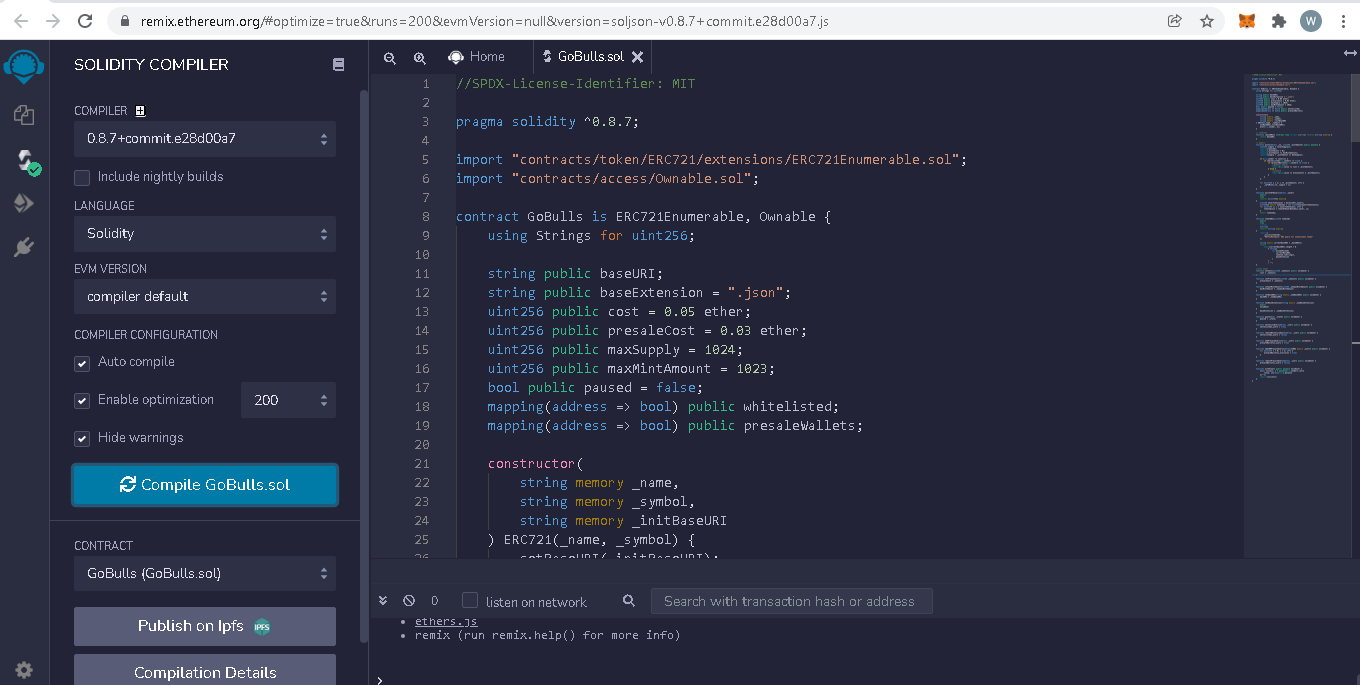The height and width of the screenshot is (685, 1360).
Task: Open the W profile avatar
Action: (x=1310, y=20)
